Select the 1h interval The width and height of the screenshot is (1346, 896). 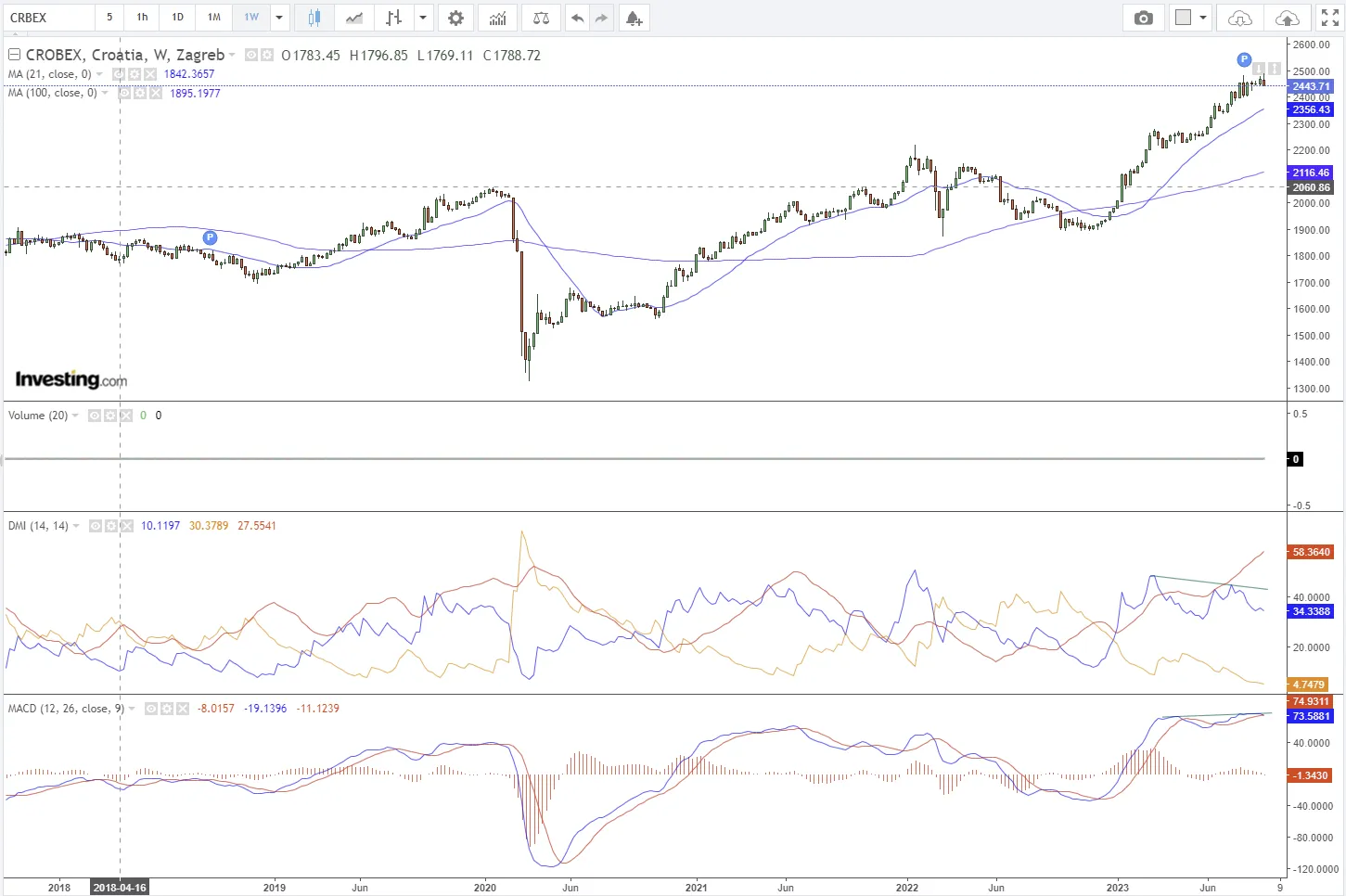pos(142,18)
